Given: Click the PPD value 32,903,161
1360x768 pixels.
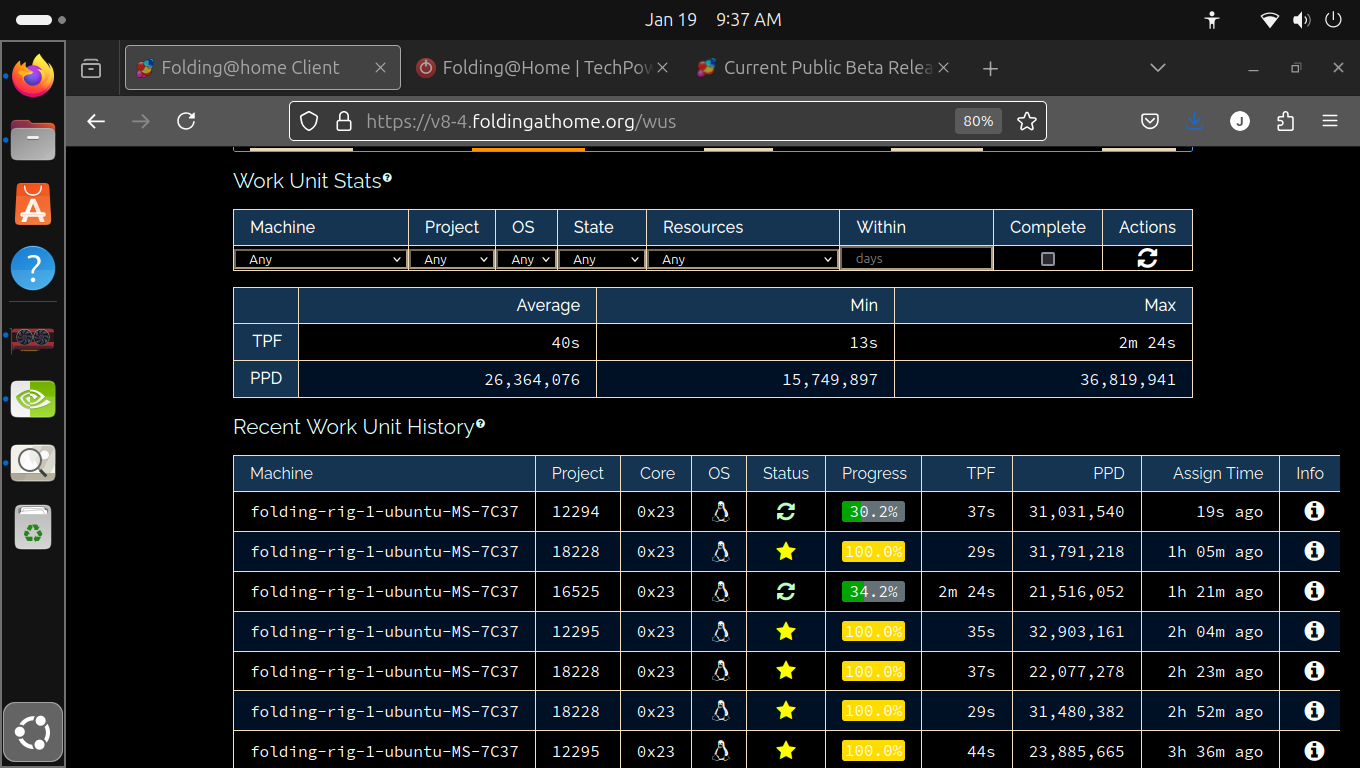Looking at the screenshot, I should coord(1077,631).
